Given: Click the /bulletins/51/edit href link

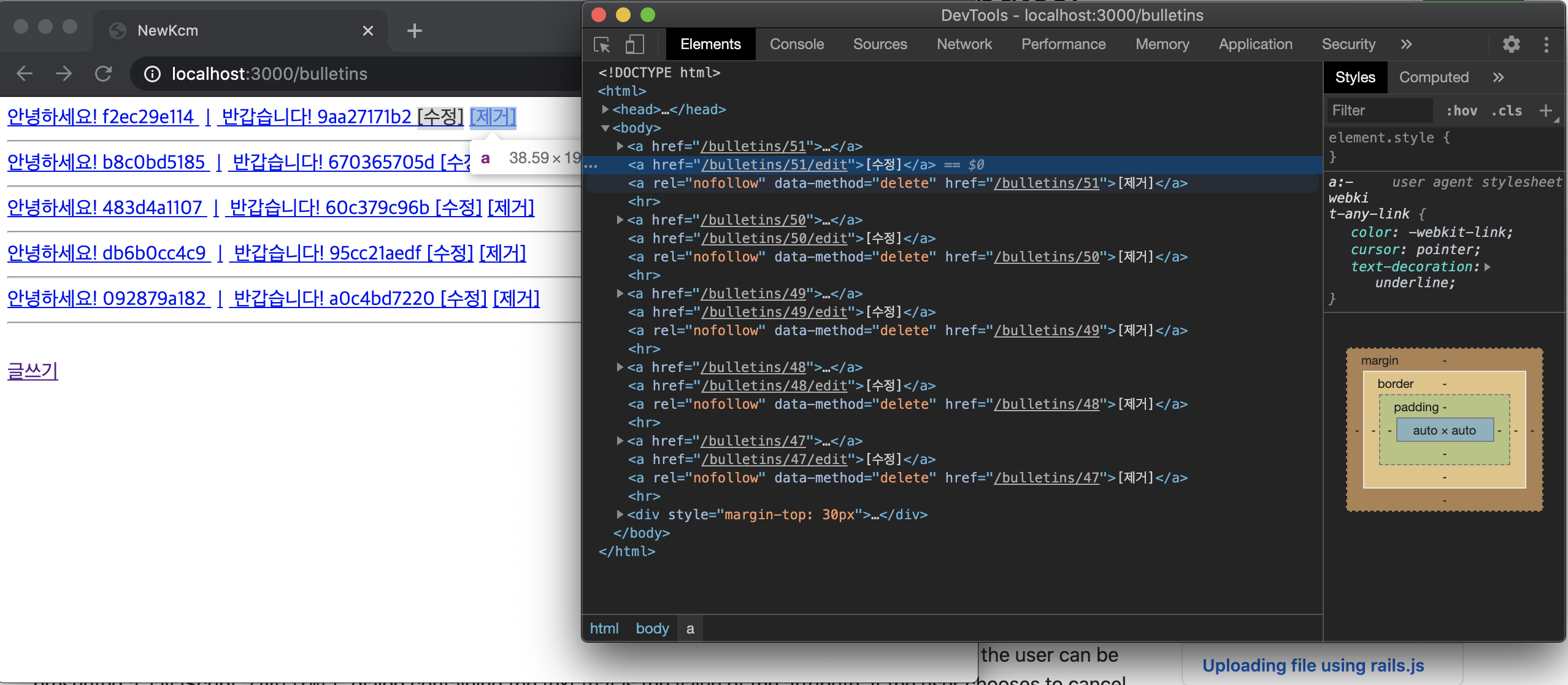Looking at the screenshot, I should (x=774, y=164).
